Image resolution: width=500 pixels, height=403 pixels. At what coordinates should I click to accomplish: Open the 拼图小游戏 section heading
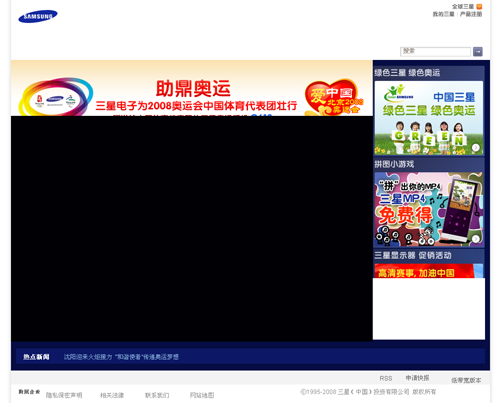[x=394, y=164]
